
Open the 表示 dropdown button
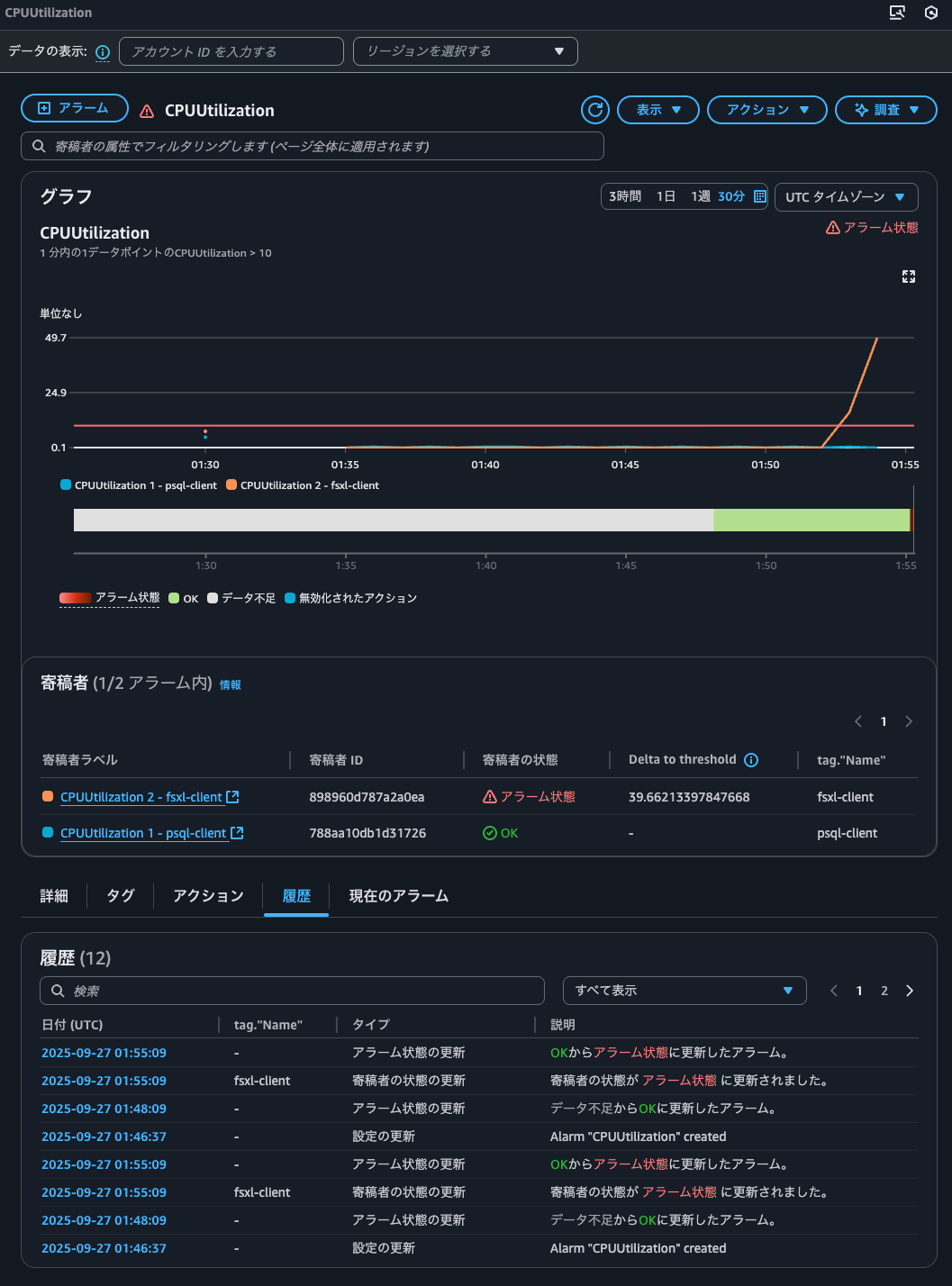coord(657,110)
